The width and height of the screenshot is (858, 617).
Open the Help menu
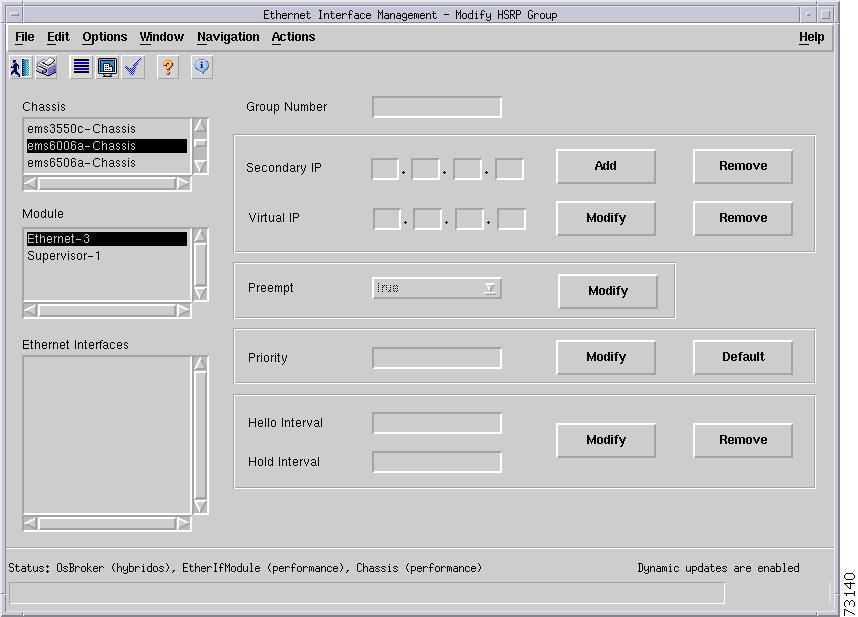coord(811,37)
